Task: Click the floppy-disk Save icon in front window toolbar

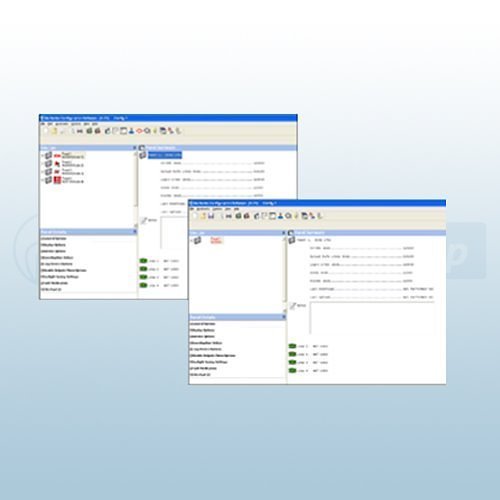Action: pos(211,216)
